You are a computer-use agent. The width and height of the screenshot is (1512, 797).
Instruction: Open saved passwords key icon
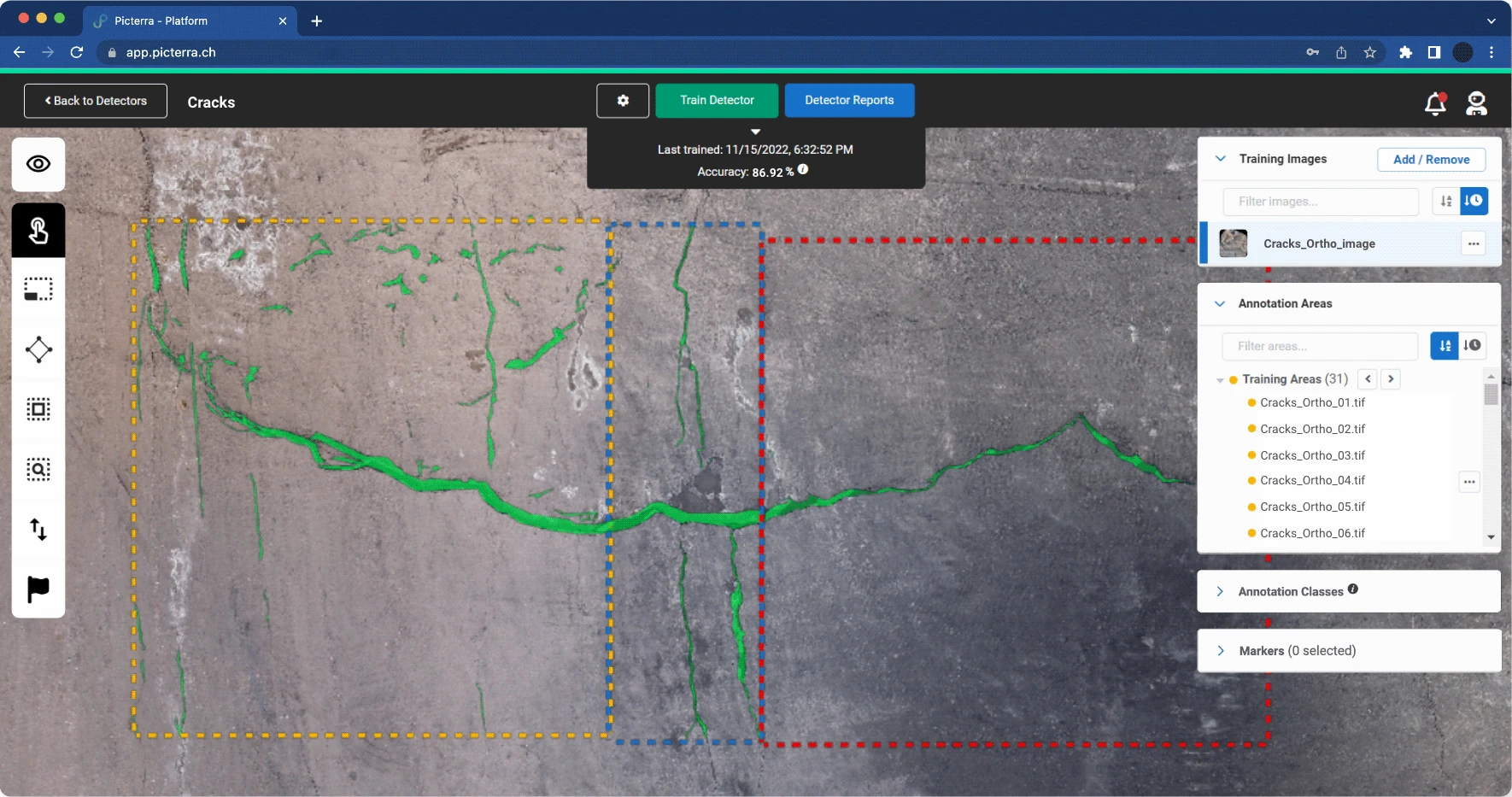(1313, 52)
